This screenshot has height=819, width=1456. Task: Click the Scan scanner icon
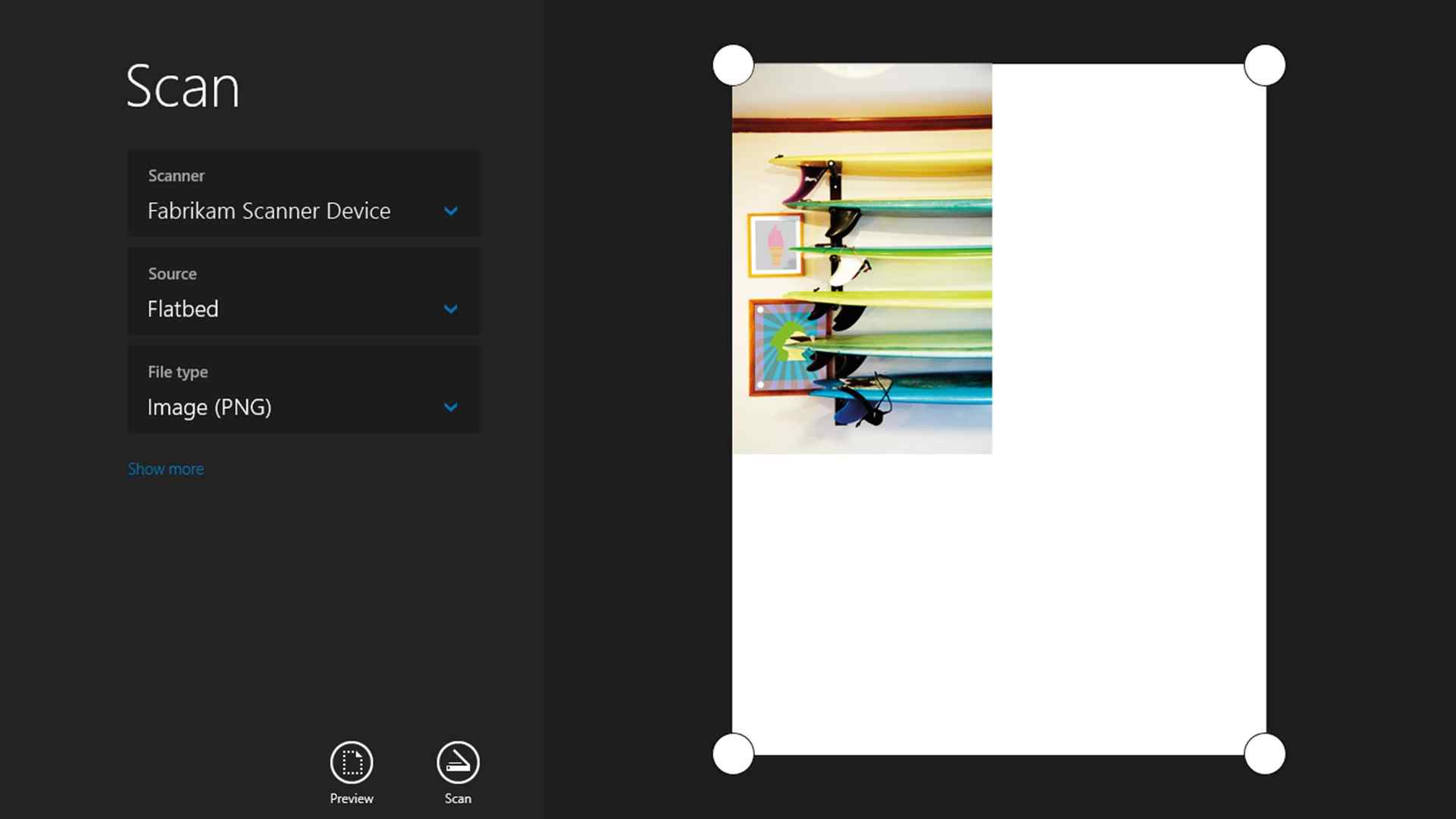coord(457,761)
